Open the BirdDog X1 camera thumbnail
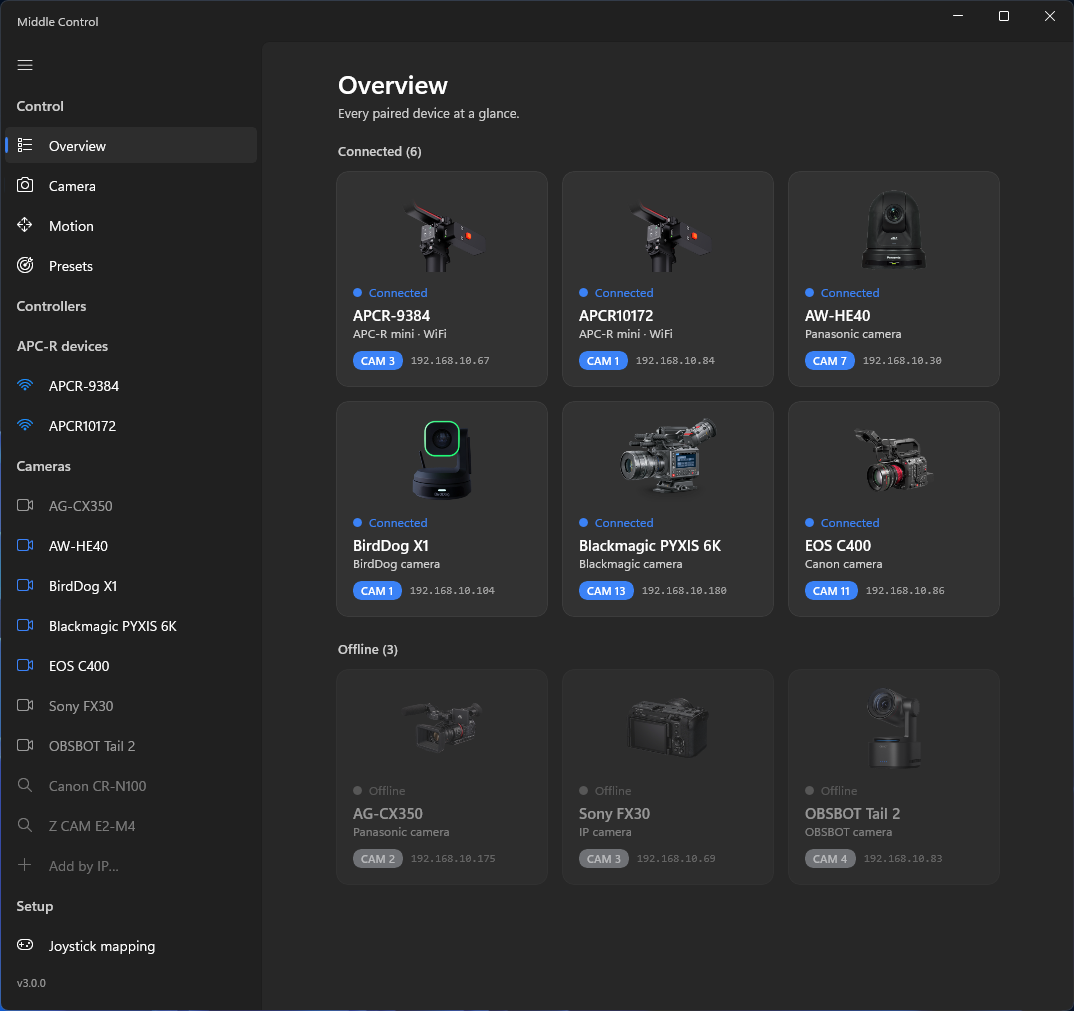 point(442,460)
